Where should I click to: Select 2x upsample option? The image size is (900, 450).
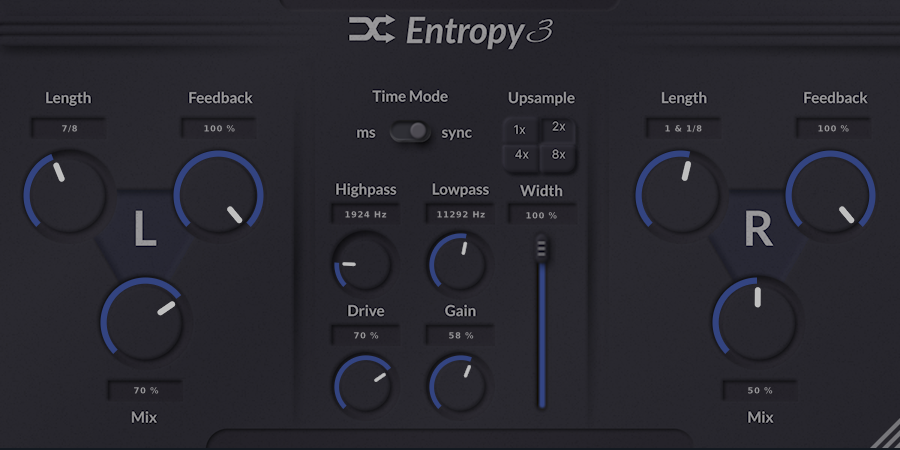pyautogui.click(x=558, y=127)
